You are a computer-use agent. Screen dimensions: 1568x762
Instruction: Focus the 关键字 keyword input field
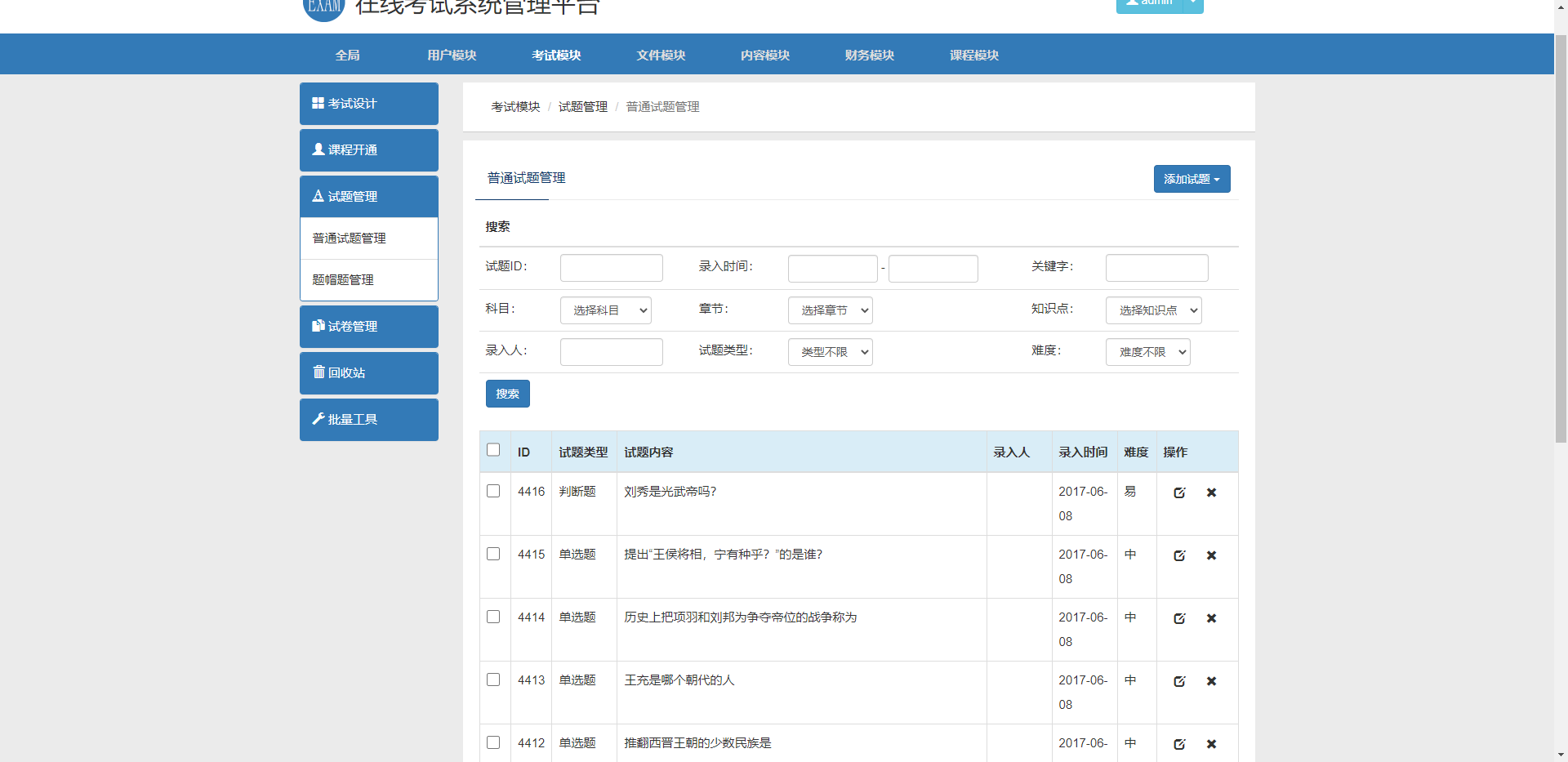pyautogui.click(x=1156, y=268)
